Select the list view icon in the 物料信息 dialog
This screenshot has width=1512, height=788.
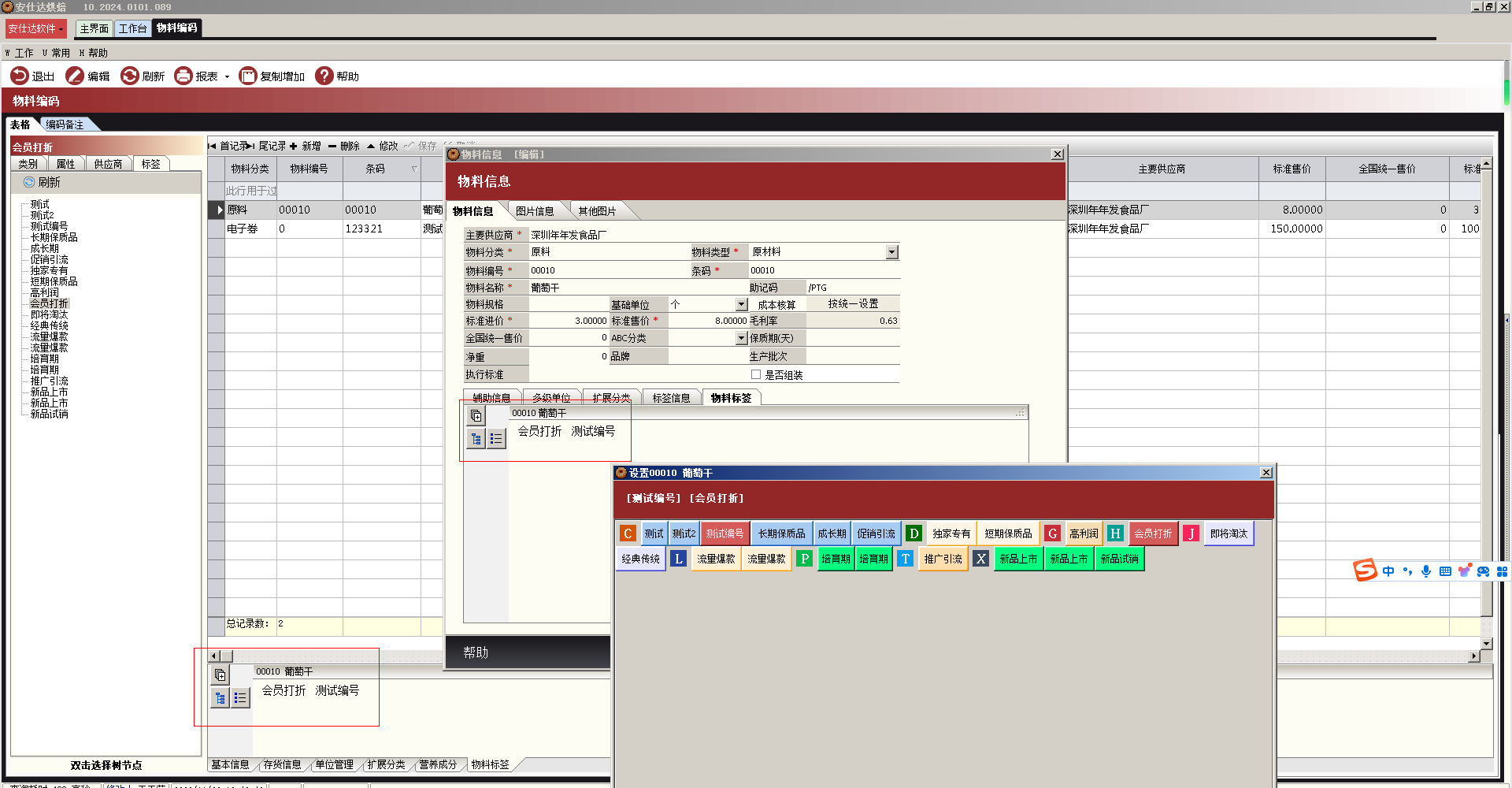496,439
